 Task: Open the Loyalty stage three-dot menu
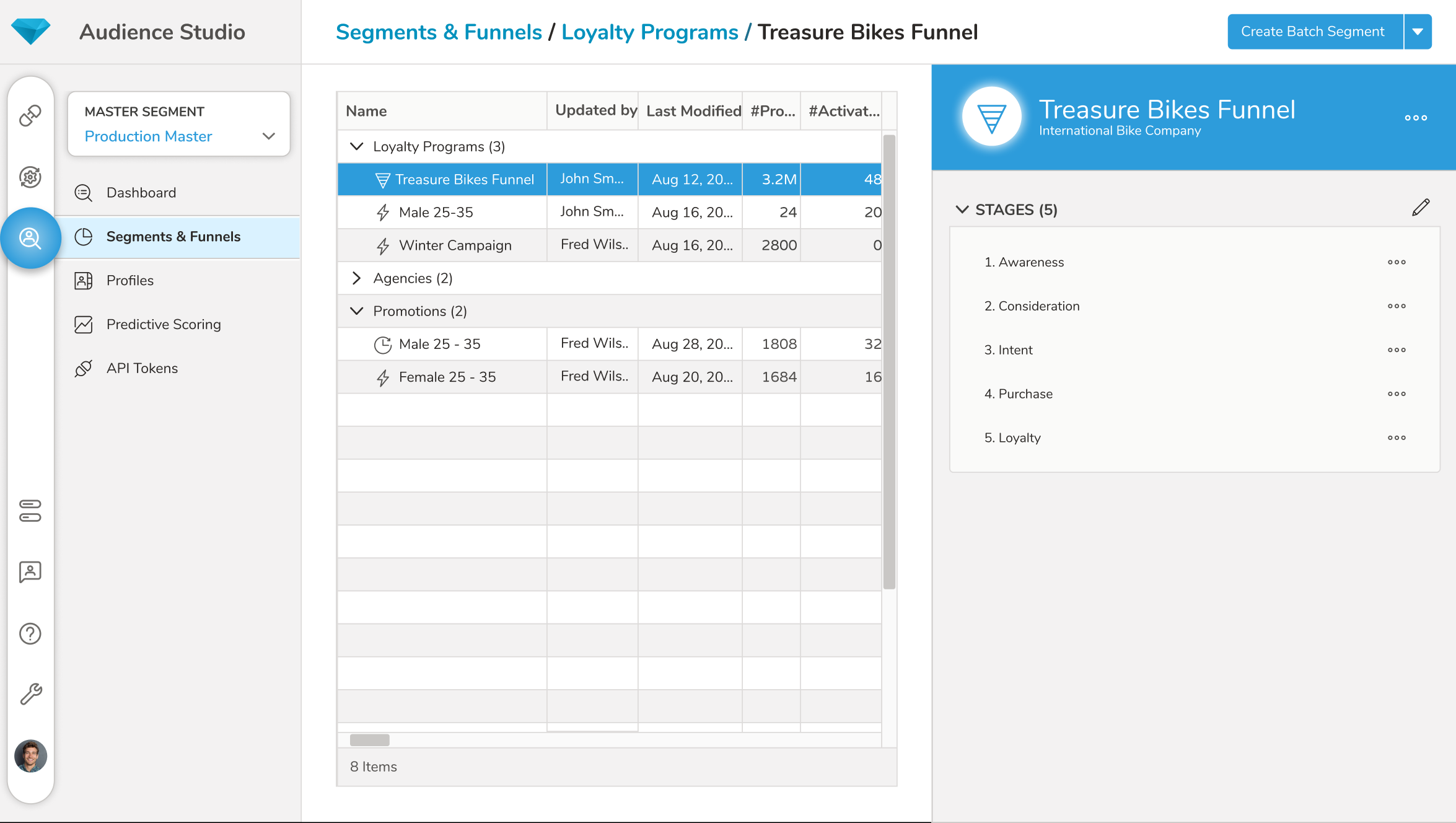1397,437
